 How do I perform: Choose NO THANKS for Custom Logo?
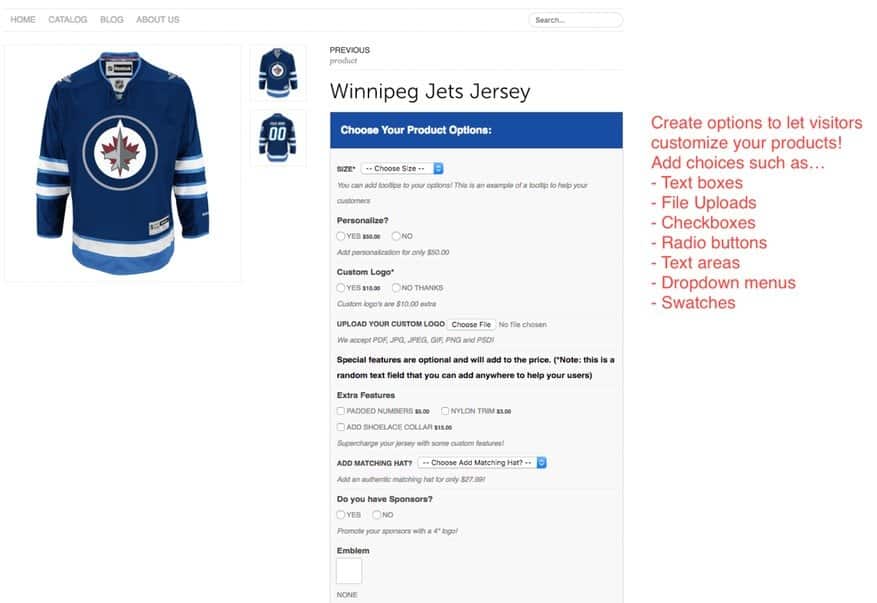pos(396,288)
